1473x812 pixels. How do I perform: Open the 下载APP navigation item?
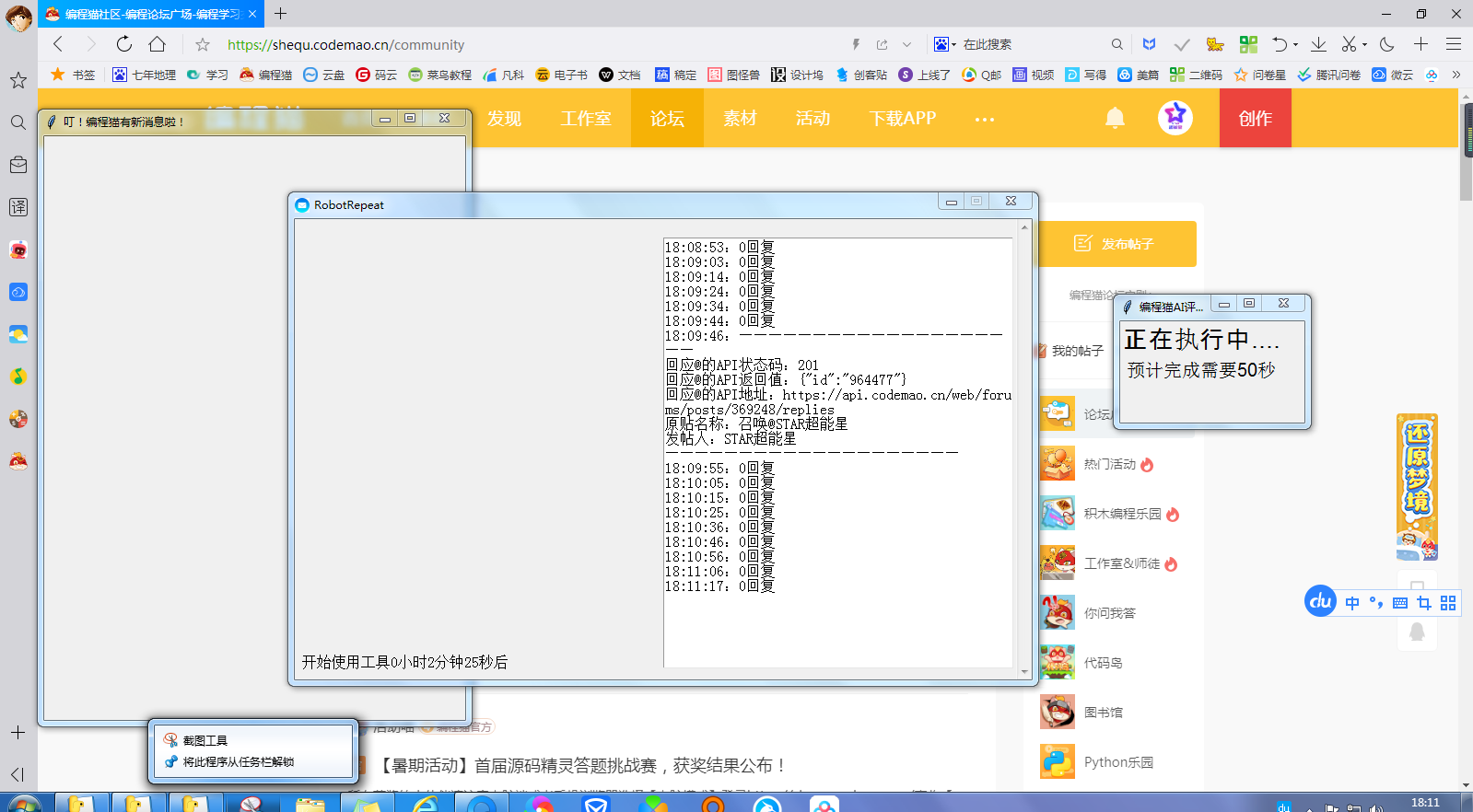(903, 118)
